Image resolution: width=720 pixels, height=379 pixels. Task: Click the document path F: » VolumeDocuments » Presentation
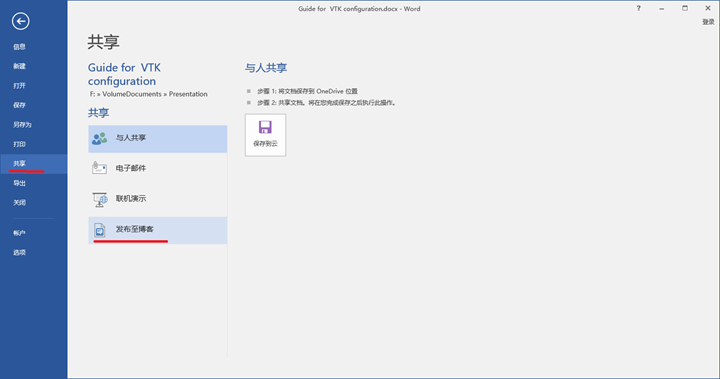149,94
